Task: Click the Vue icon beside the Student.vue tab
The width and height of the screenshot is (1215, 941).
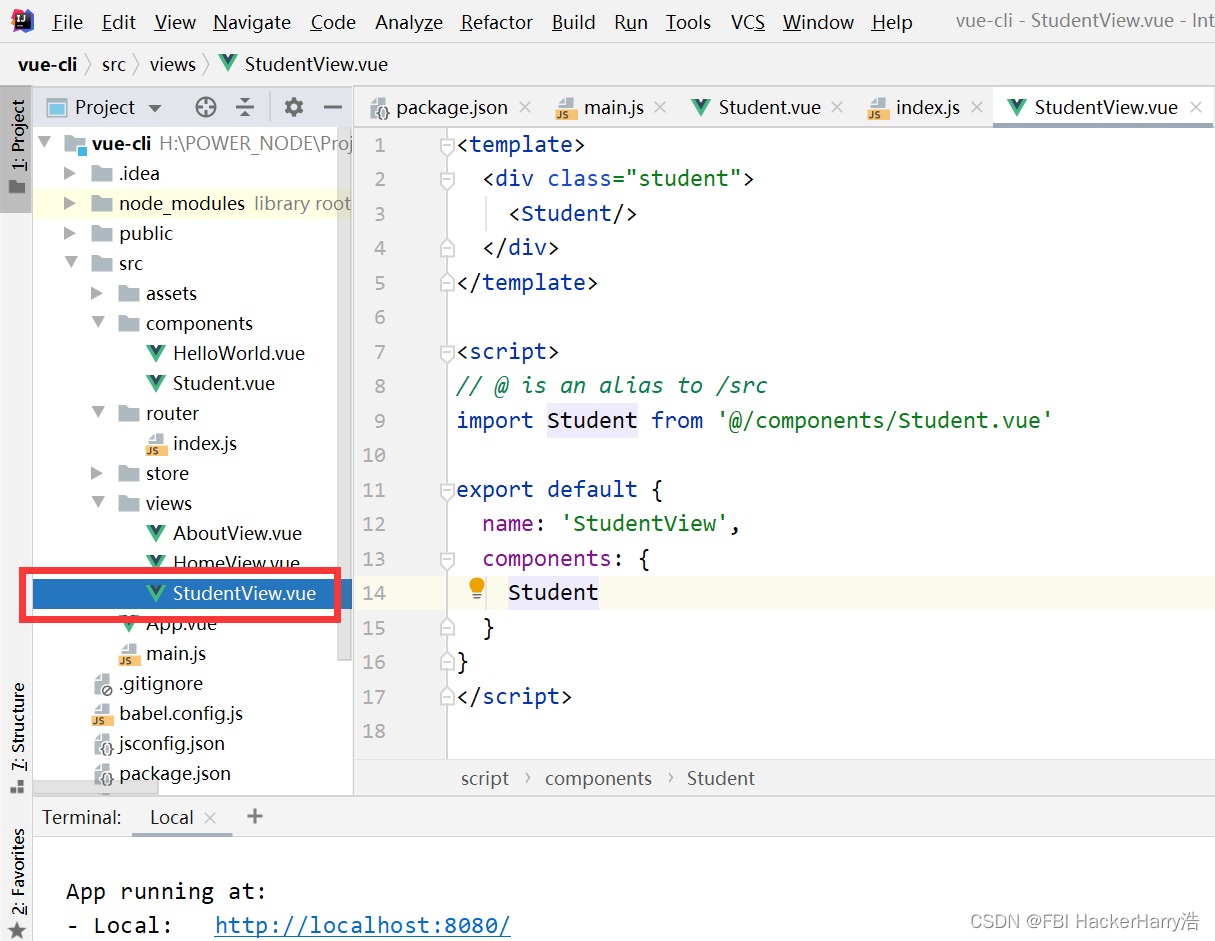Action: click(702, 107)
